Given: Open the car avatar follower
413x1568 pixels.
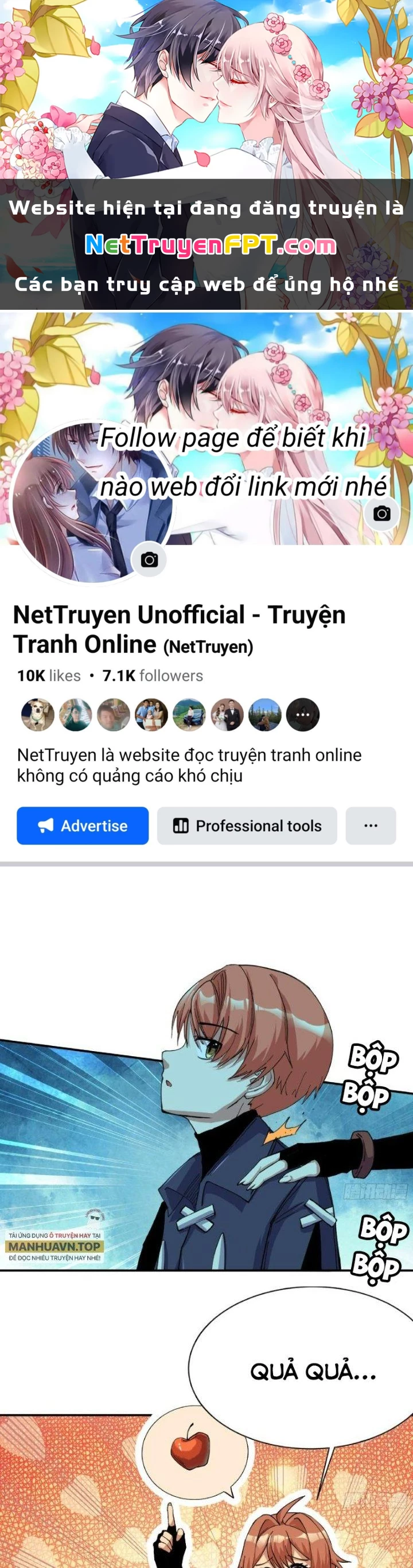Looking at the screenshot, I should click(189, 714).
